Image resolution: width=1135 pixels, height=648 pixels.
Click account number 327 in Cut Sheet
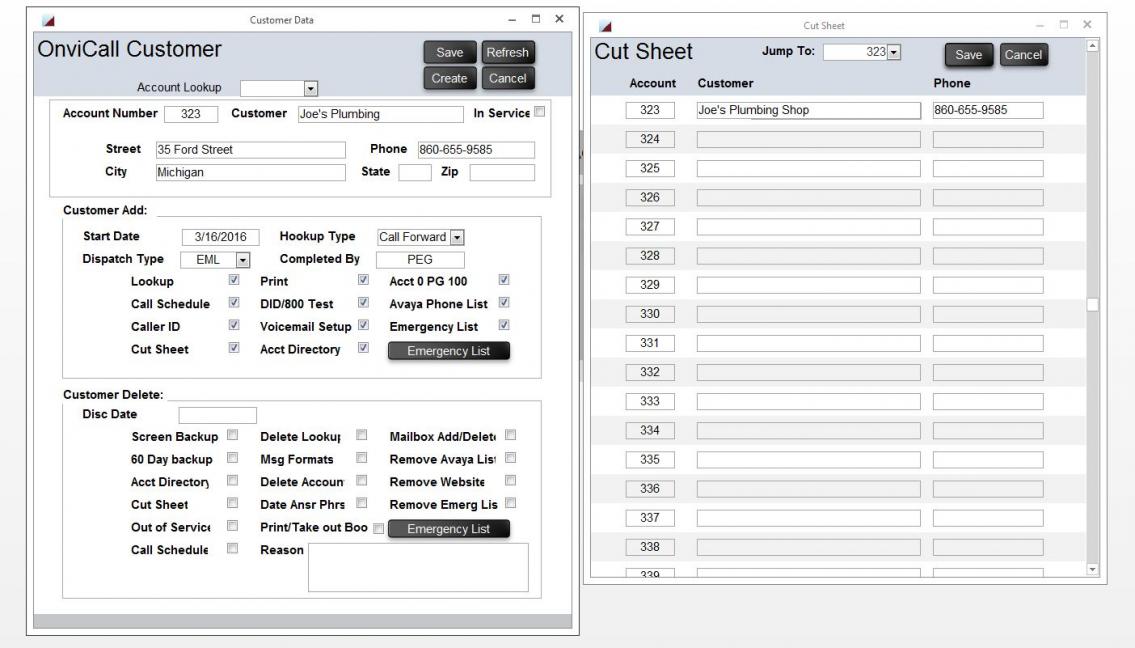pos(650,227)
